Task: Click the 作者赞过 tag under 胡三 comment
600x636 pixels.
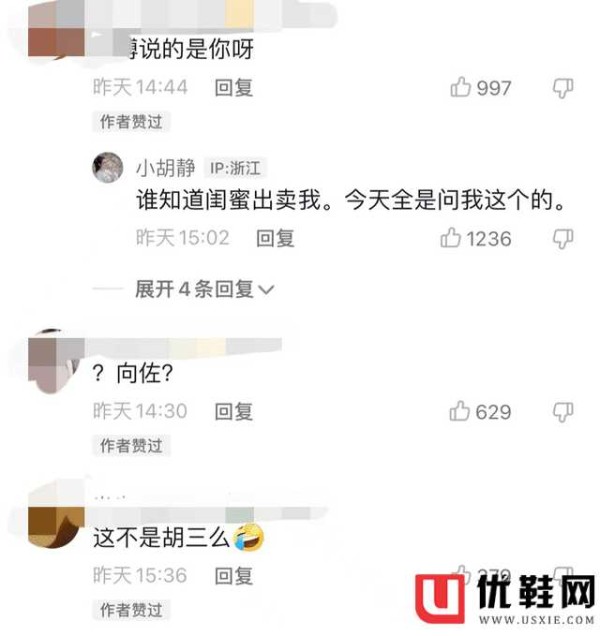Action: pos(131,610)
